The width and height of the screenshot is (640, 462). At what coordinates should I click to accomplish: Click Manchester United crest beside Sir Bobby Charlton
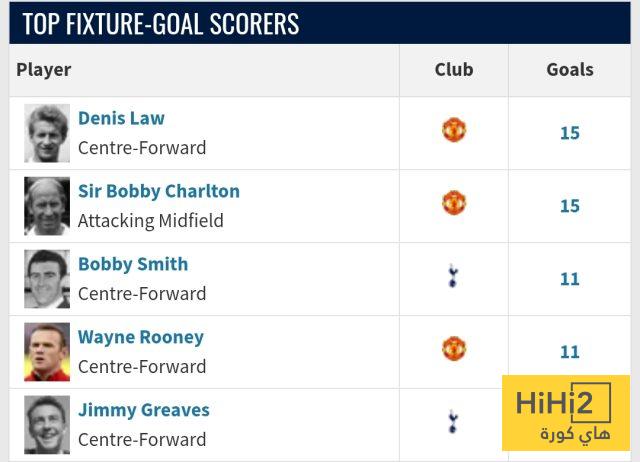point(454,203)
